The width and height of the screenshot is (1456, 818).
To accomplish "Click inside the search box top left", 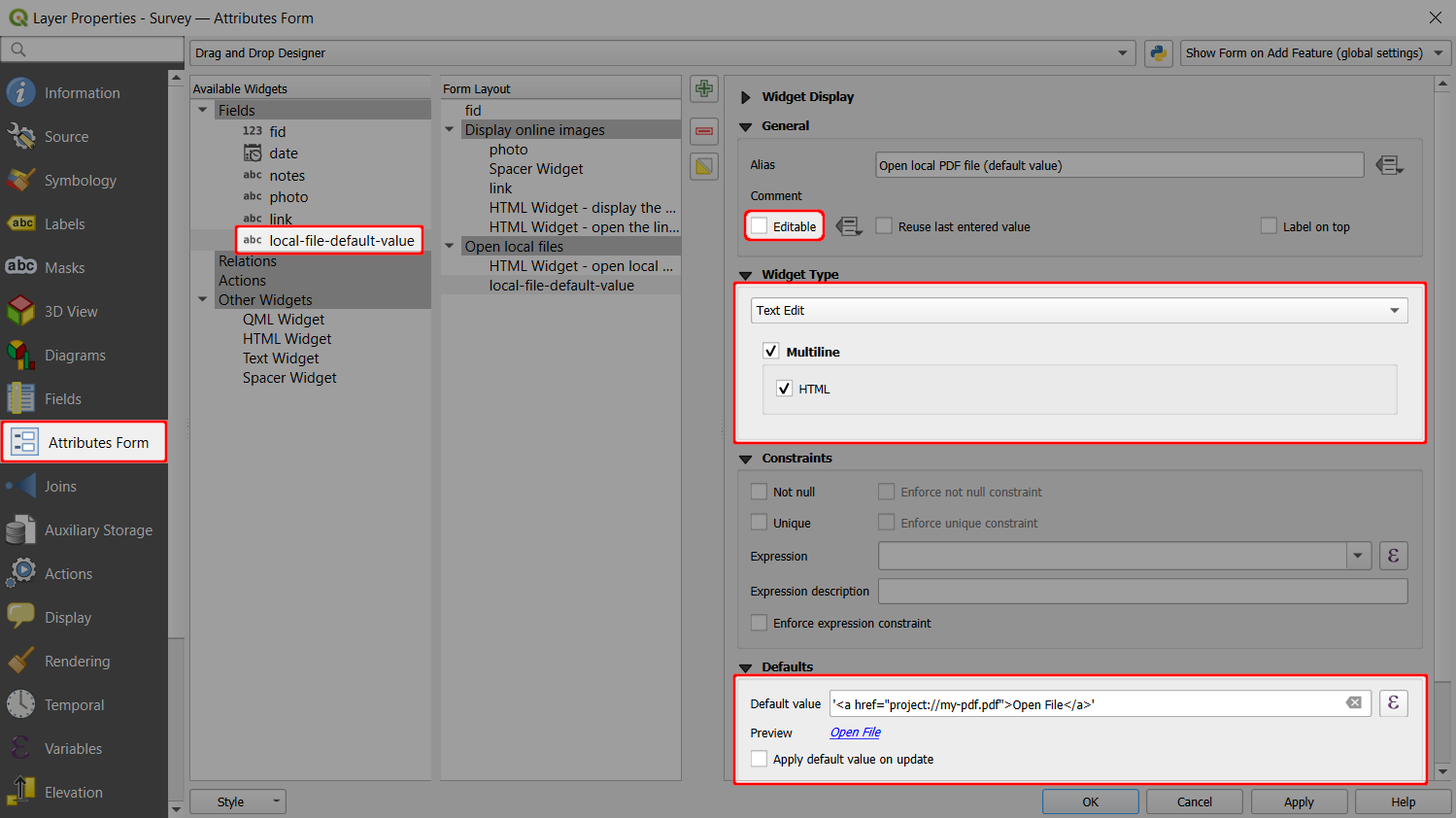I will (92, 48).
